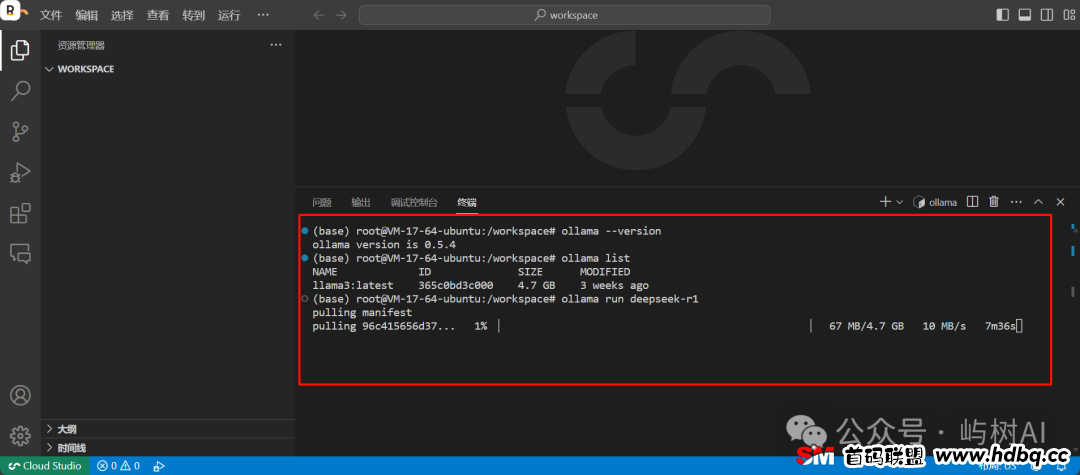The image size is (1080, 475).
Task: Open the Accounts menu icon
Action: pyautogui.click(x=20, y=395)
